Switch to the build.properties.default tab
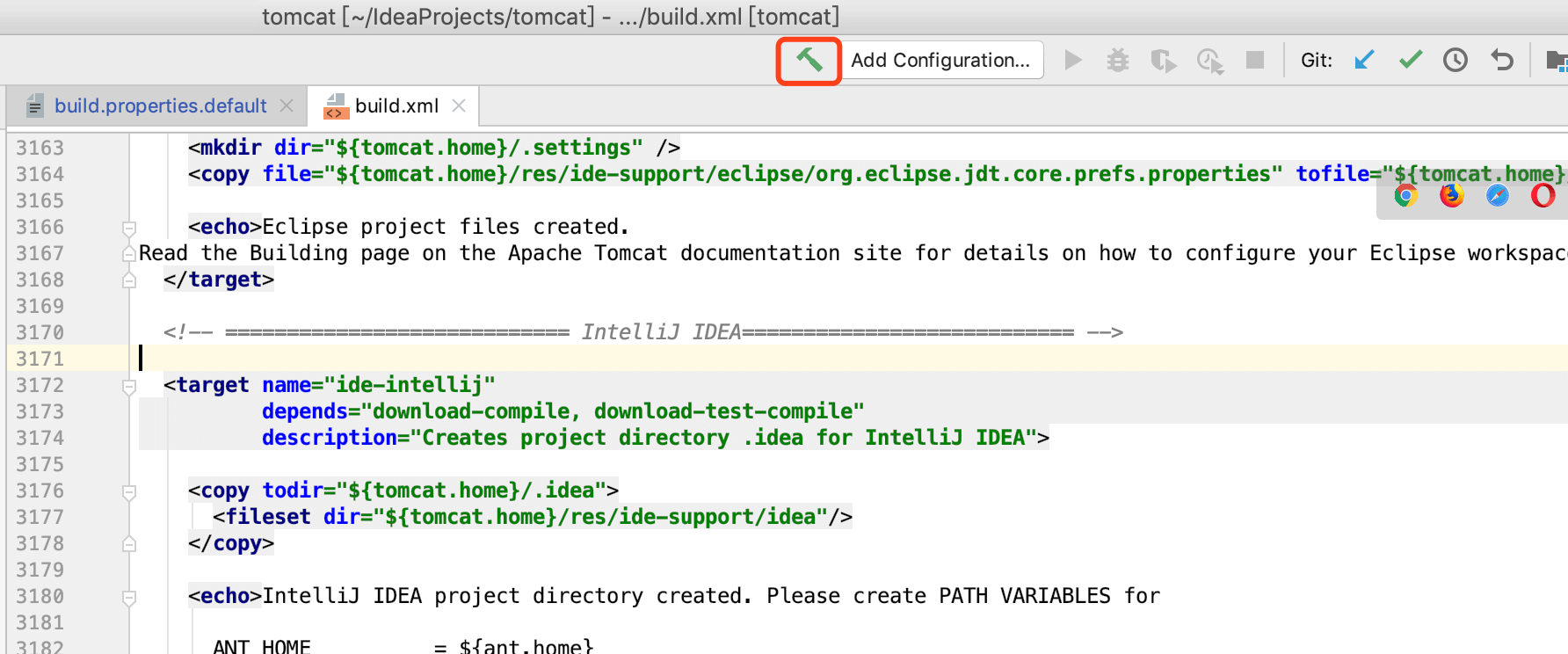1568x654 pixels. pos(160,105)
